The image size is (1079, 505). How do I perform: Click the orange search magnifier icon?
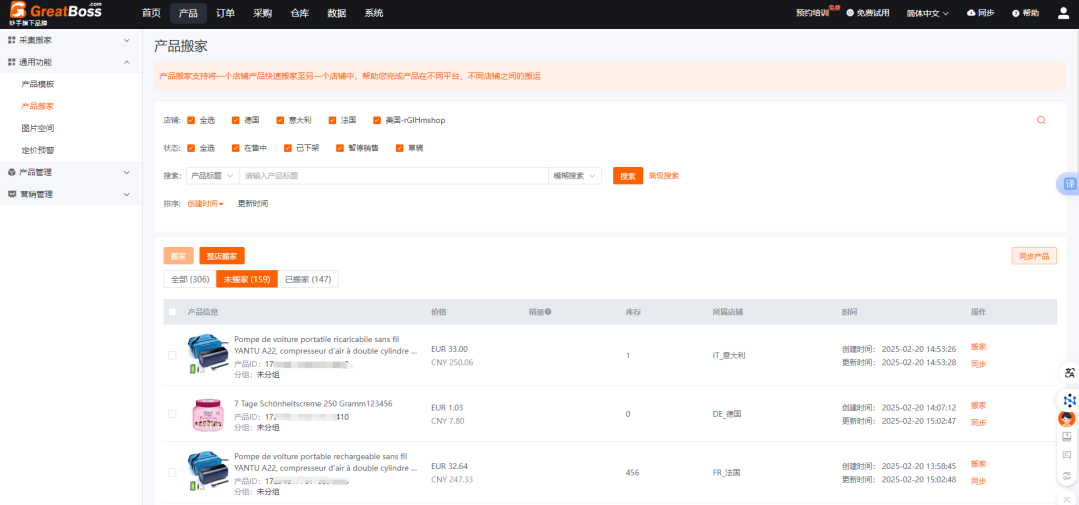click(x=1041, y=120)
